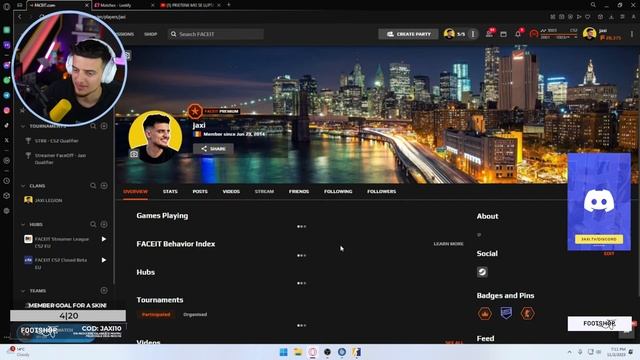Show Participated tournaments filter
640x360 pixels.
point(156,315)
